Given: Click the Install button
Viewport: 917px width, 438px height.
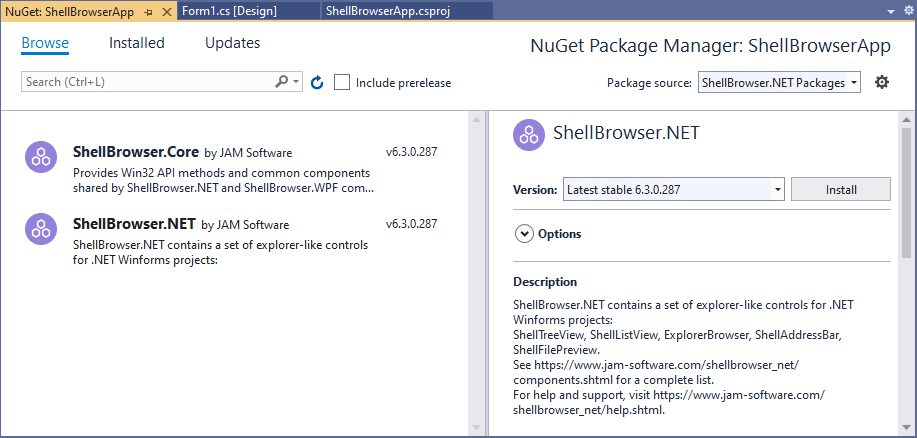Looking at the screenshot, I should tap(840, 189).
